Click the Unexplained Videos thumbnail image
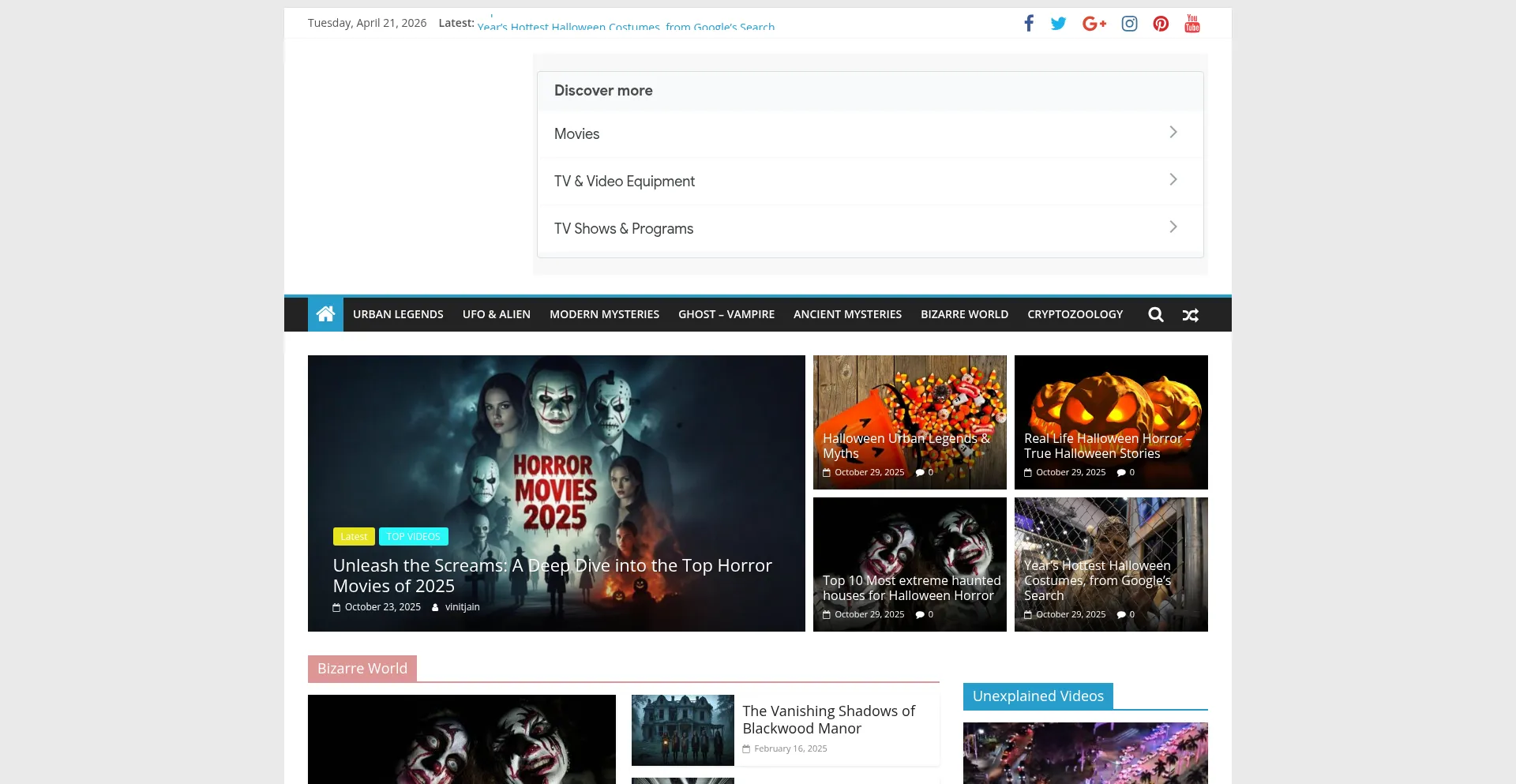 (x=1086, y=753)
